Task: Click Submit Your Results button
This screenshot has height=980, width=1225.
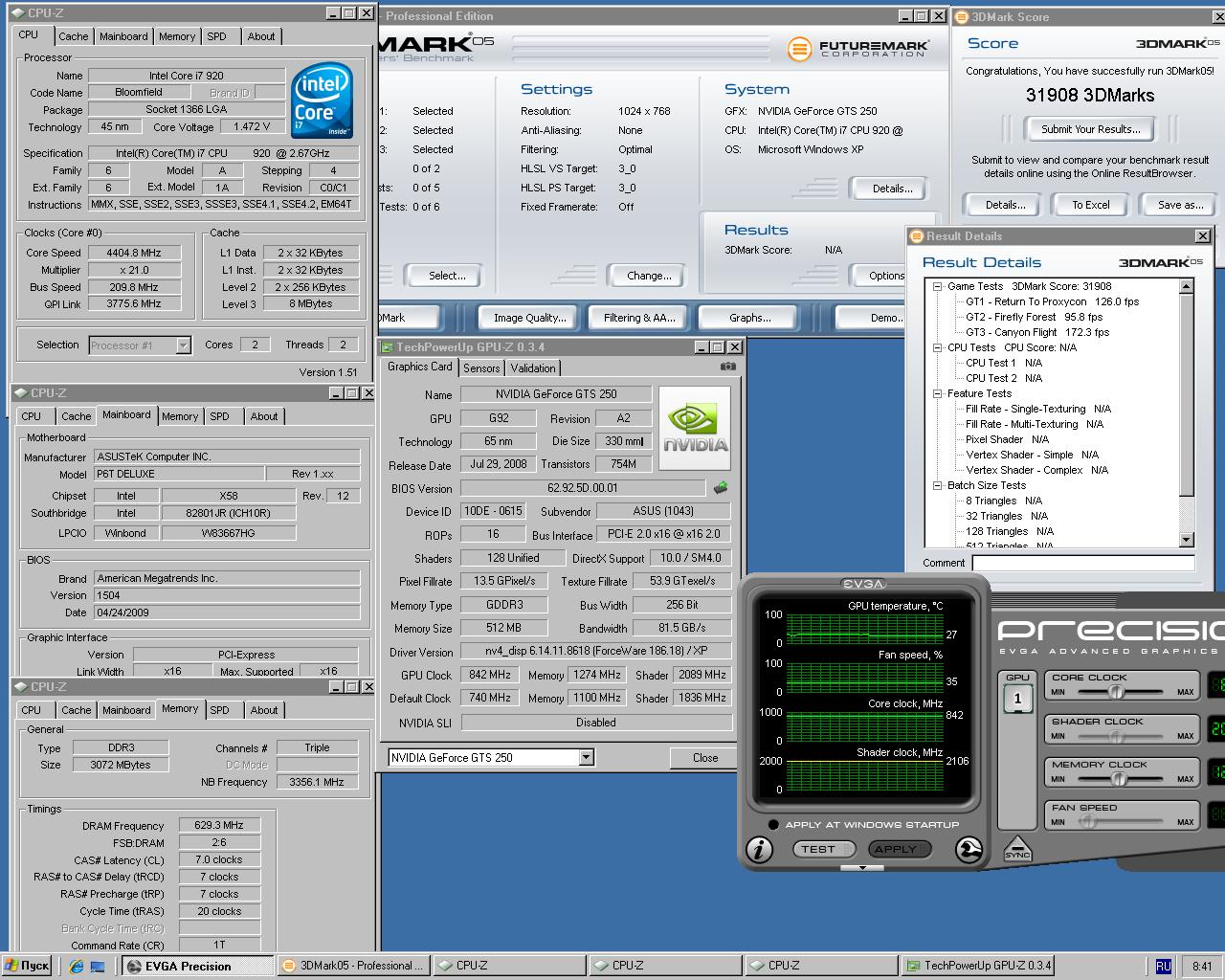Action: point(1090,129)
